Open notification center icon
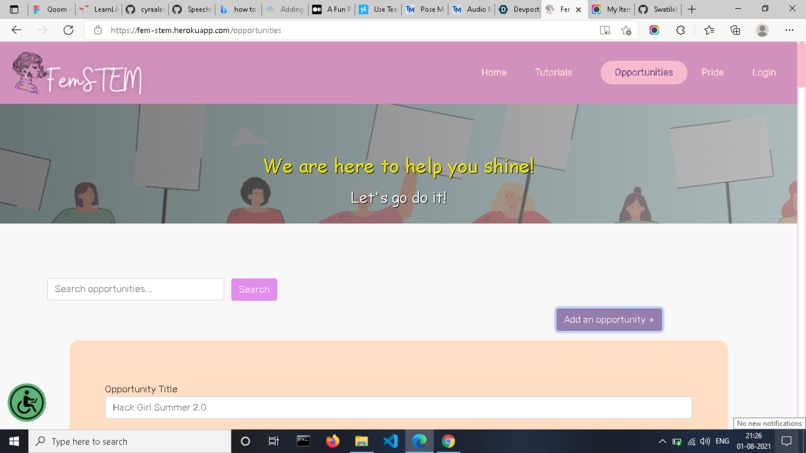 (786, 441)
